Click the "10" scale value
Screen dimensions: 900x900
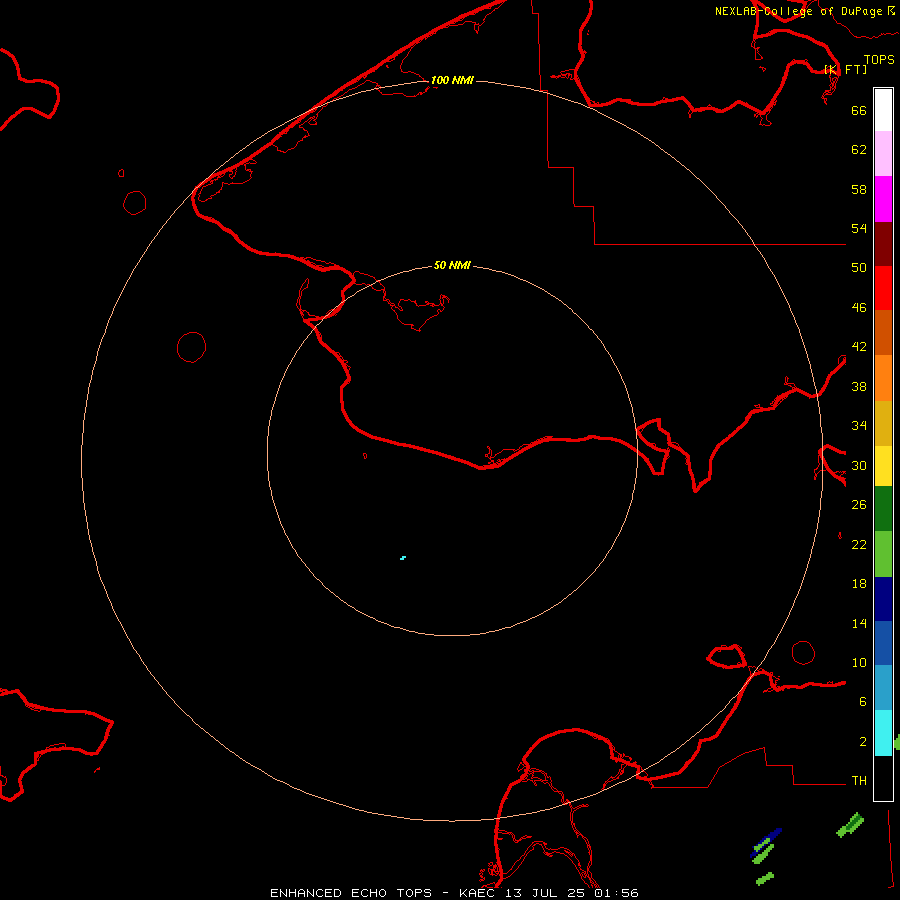[x=859, y=662]
